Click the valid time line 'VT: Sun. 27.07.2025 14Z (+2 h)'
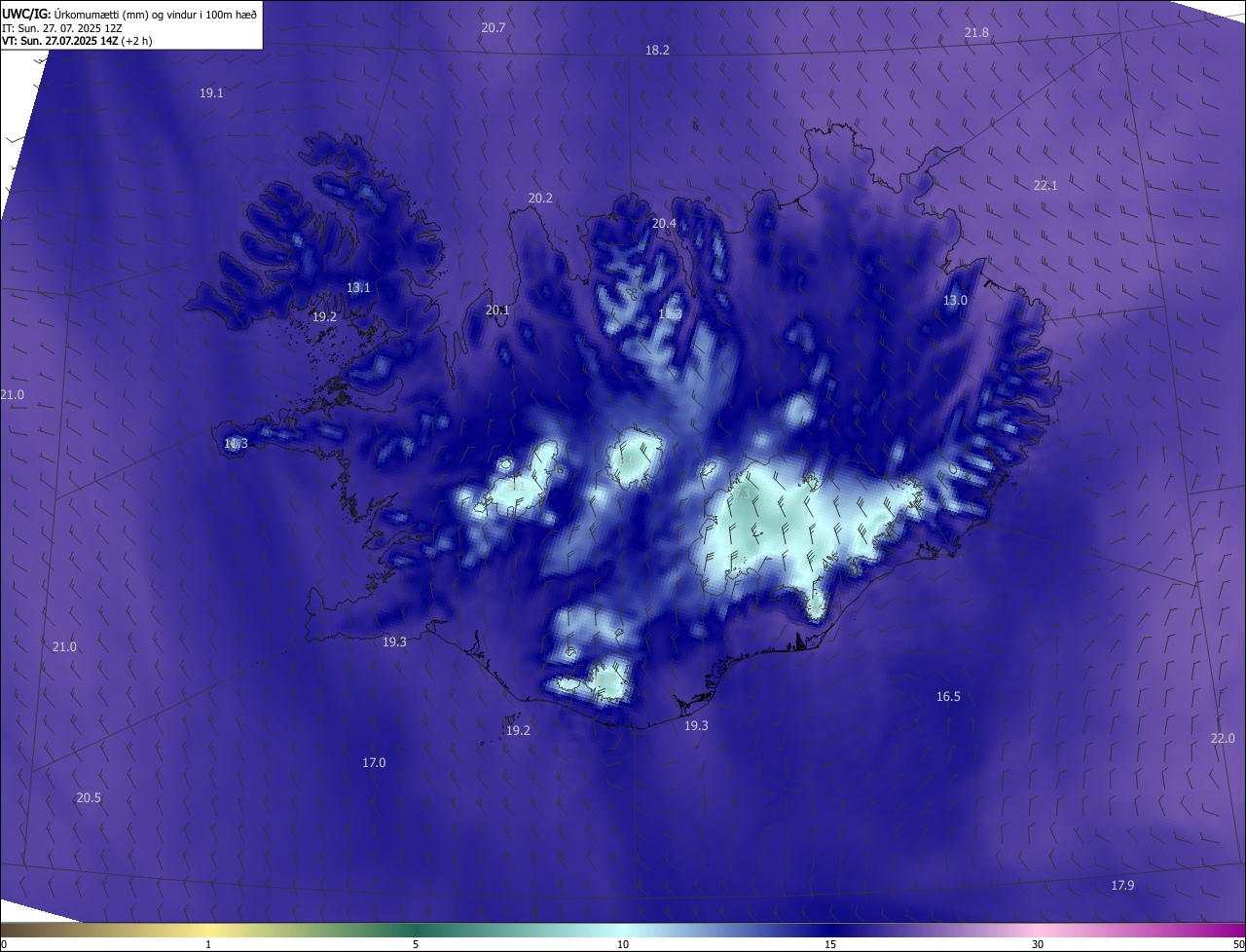 pos(78,41)
